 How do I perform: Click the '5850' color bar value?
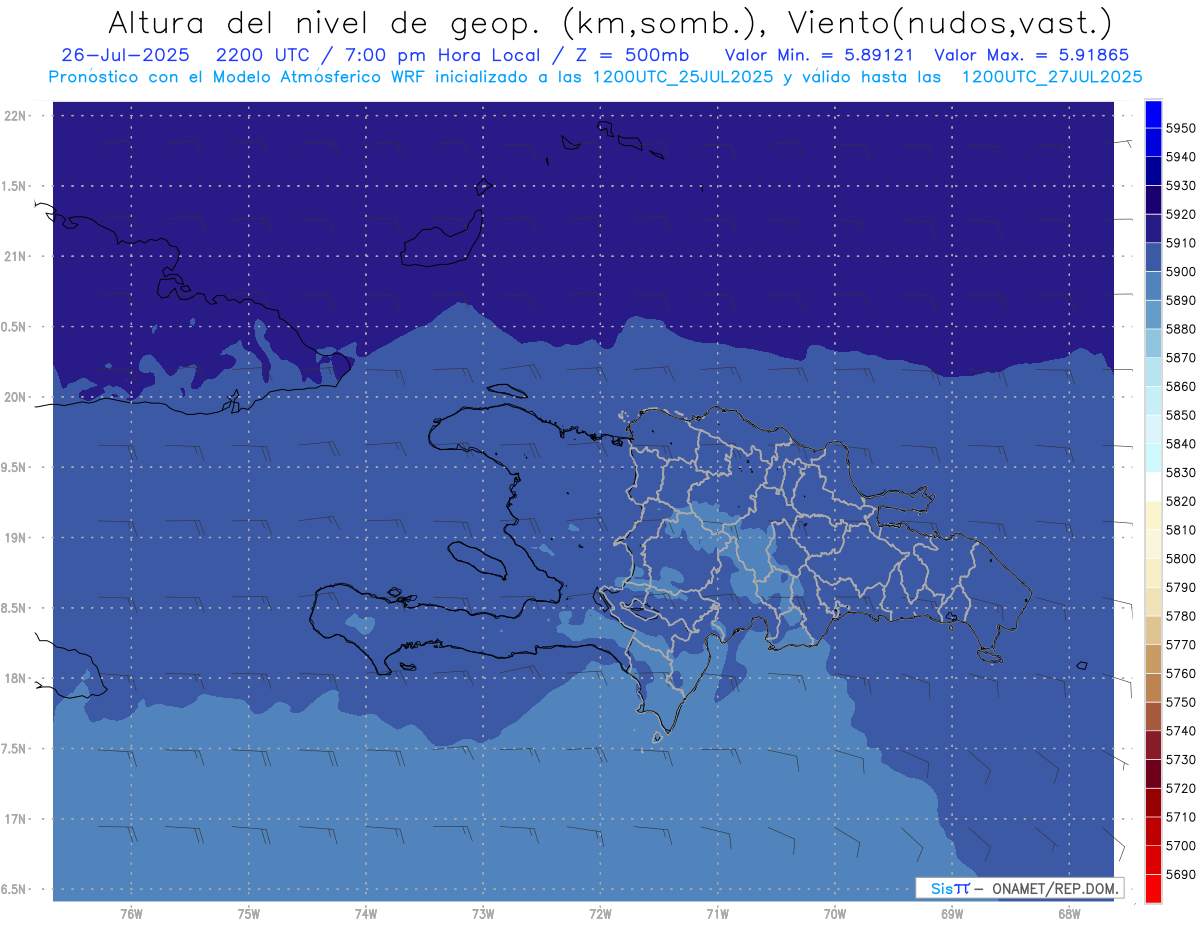pos(1180,415)
